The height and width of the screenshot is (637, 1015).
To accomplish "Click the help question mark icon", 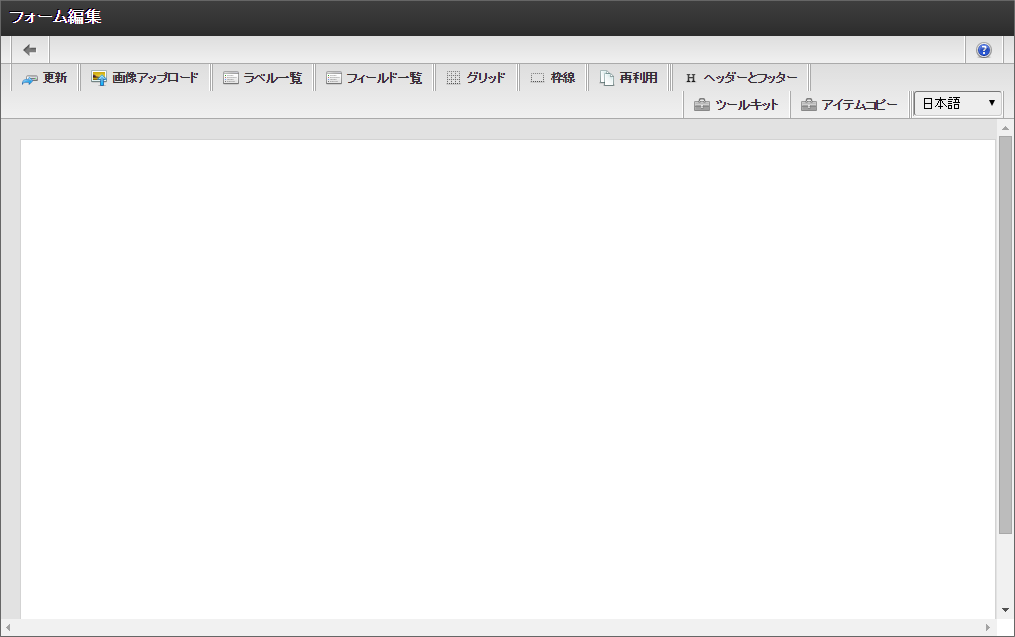I will (983, 49).
